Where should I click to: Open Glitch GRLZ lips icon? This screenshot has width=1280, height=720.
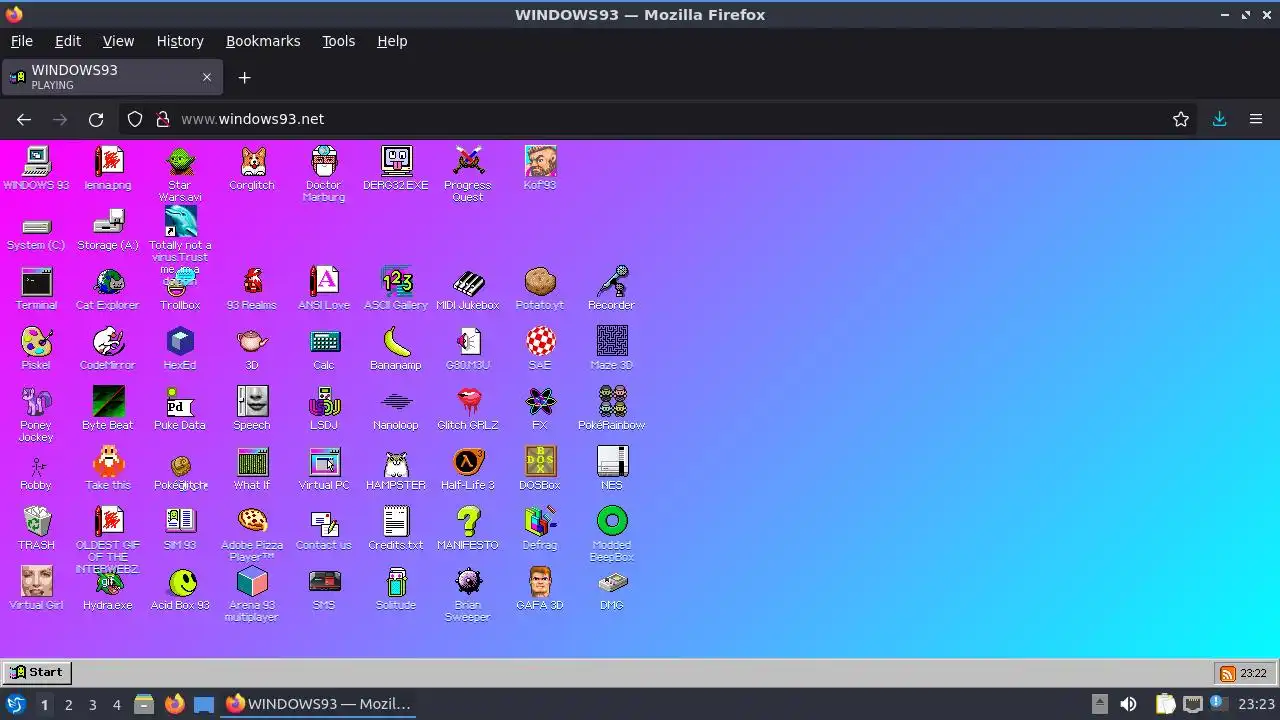tap(468, 408)
